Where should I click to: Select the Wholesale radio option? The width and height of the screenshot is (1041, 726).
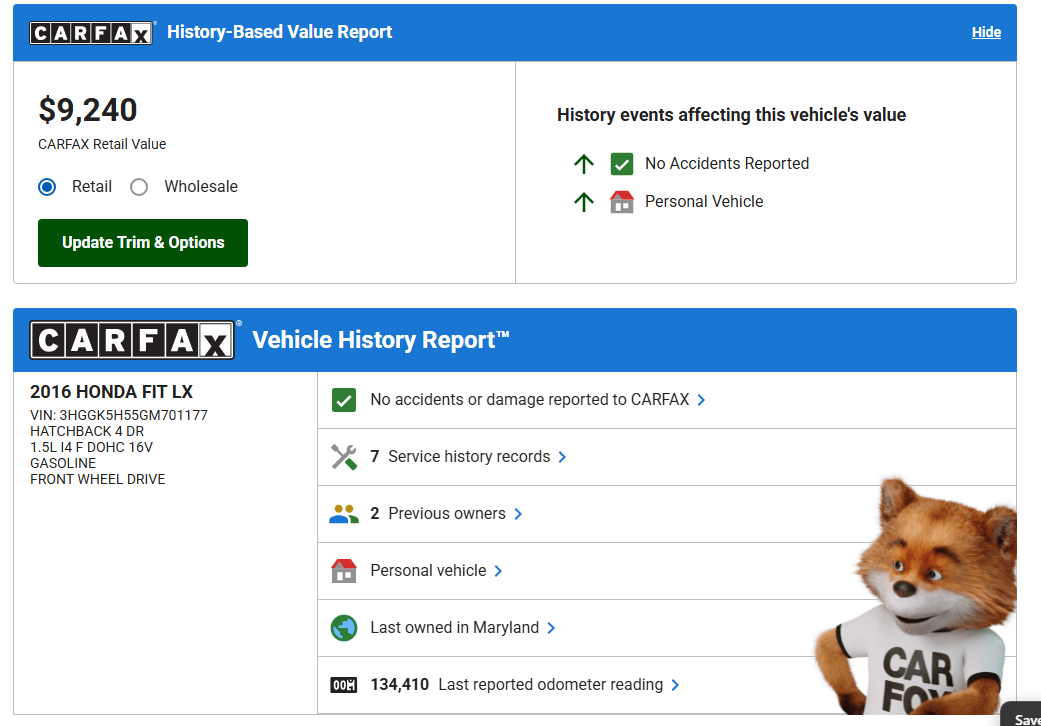tap(139, 187)
